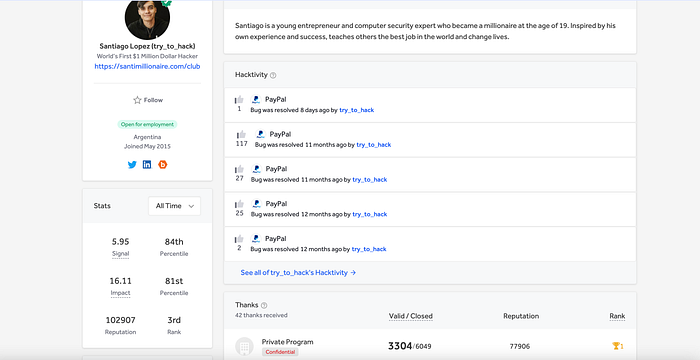Click the Valid / Closed column header

(x=411, y=316)
